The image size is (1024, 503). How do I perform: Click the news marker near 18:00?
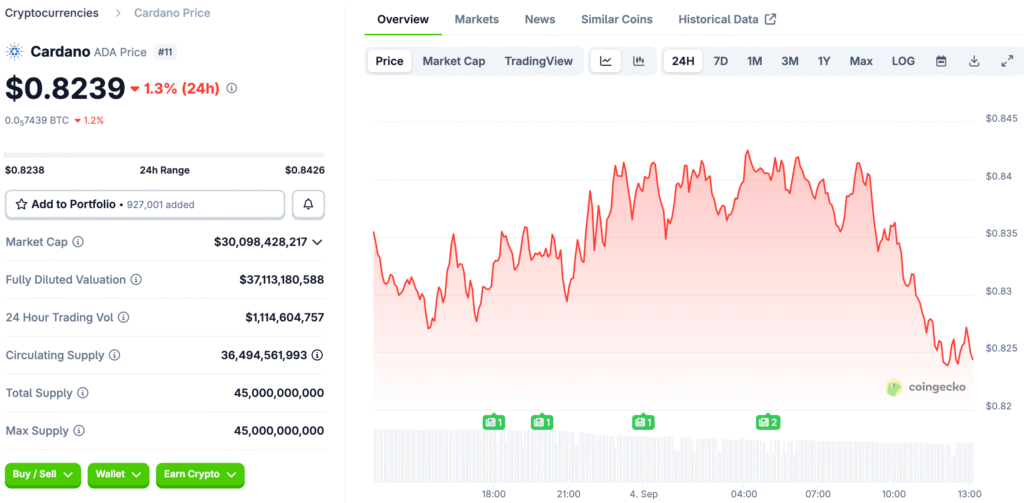494,422
